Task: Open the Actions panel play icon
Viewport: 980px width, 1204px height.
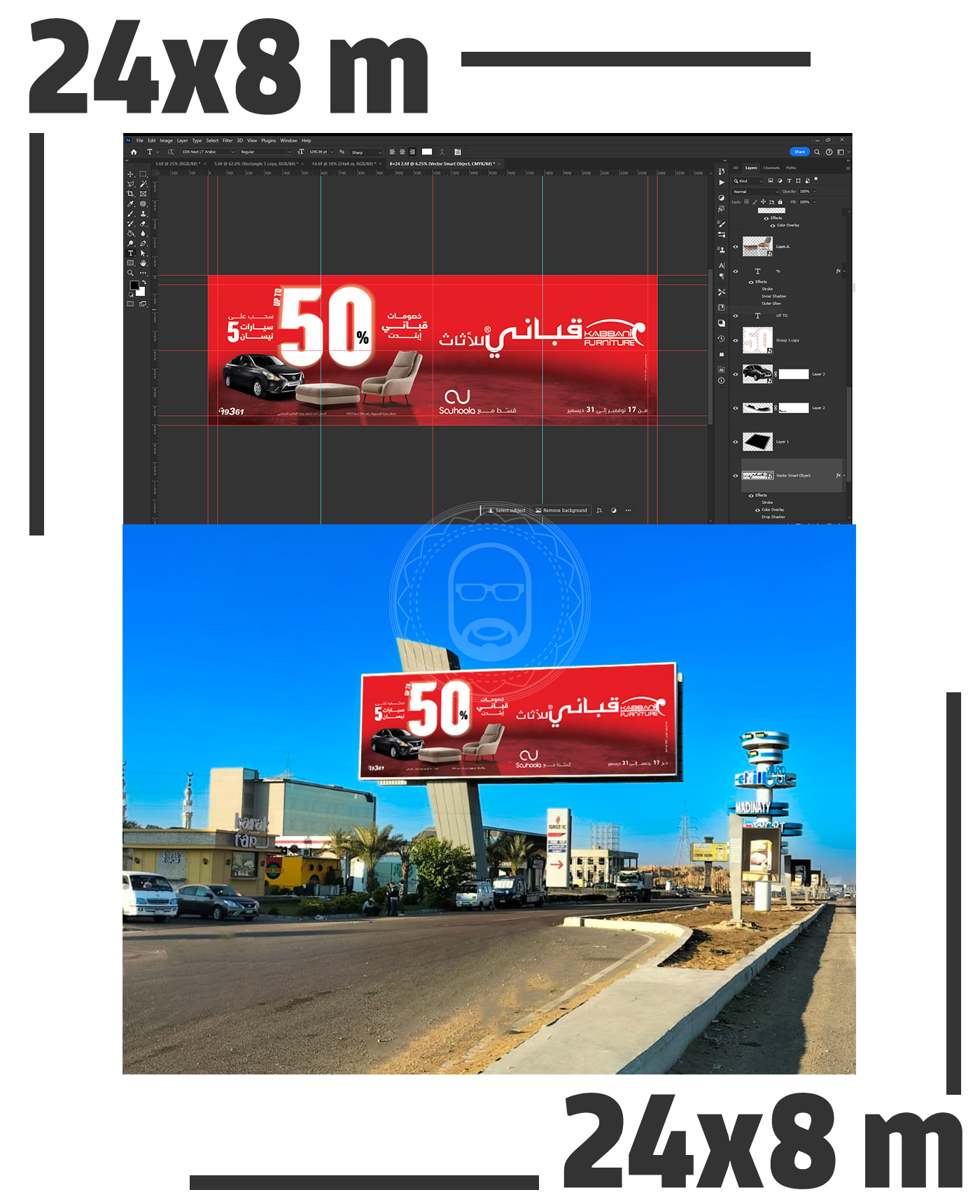Action: click(721, 183)
